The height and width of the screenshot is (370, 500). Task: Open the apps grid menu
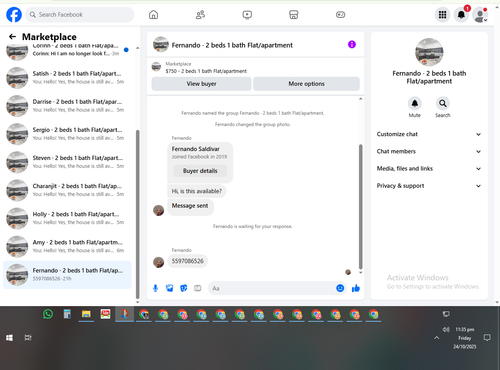point(442,15)
